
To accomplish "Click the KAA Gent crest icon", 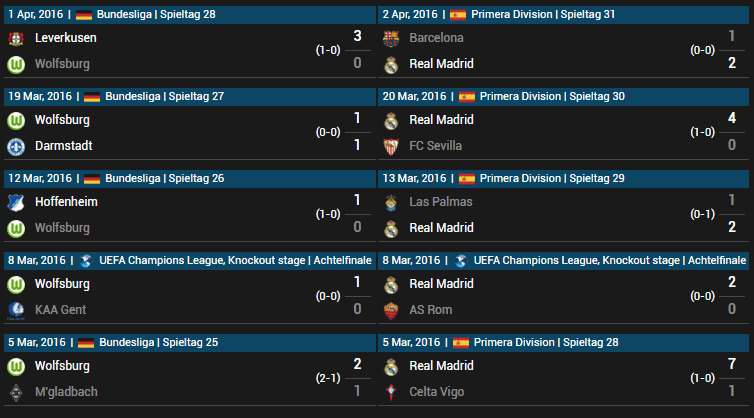I will [x=16, y=311].
